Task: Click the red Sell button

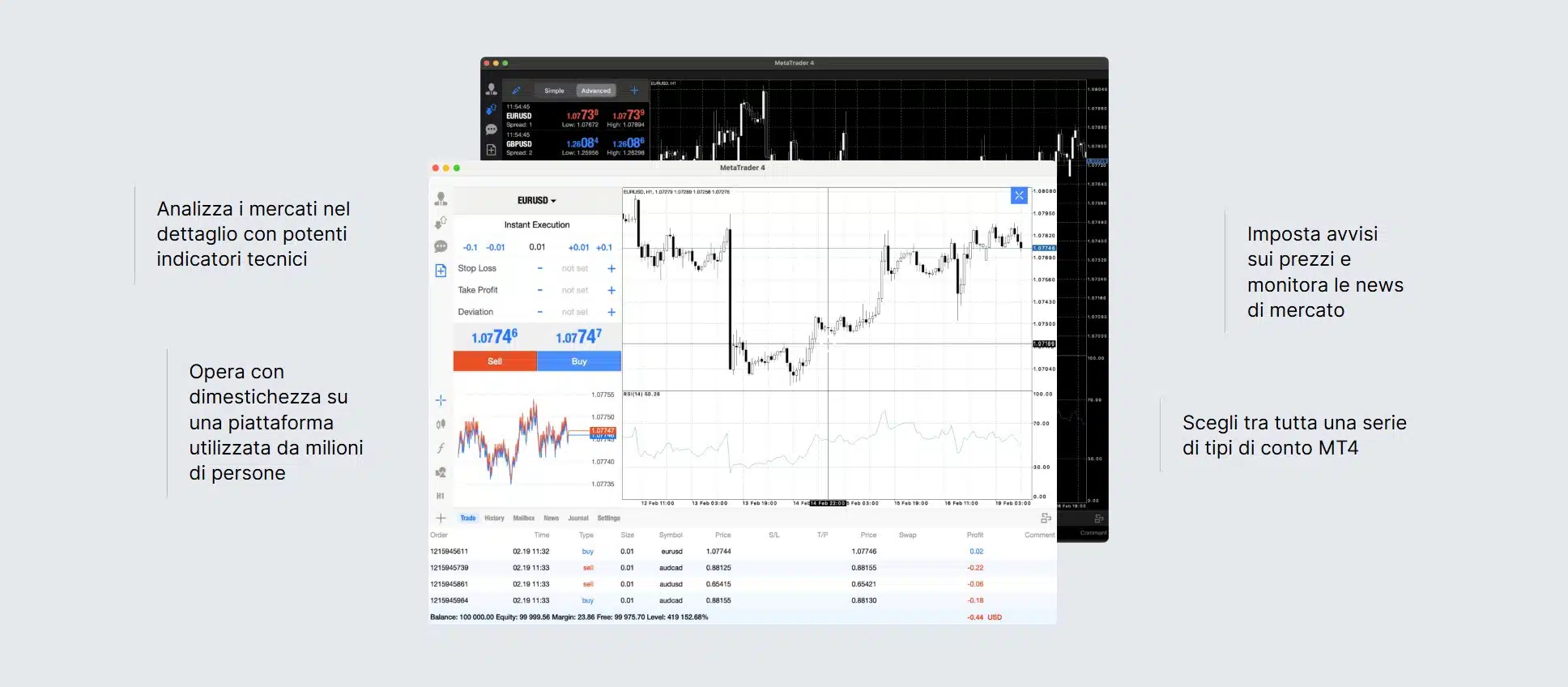Action: [x=495, y=361]
